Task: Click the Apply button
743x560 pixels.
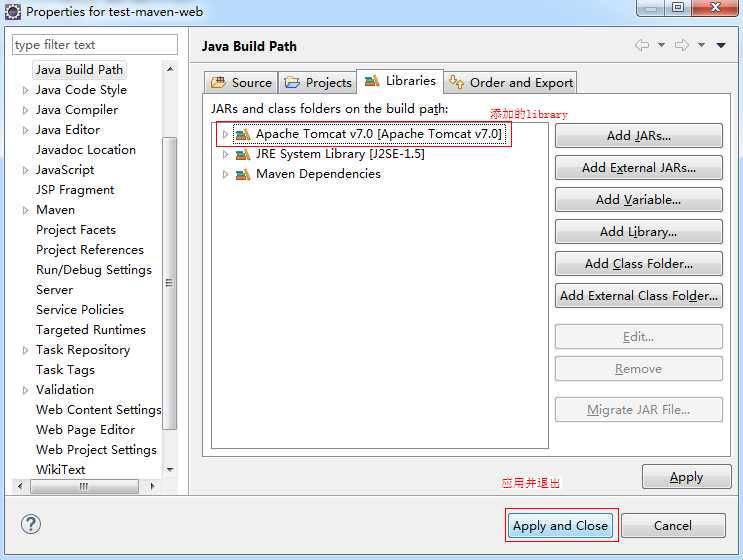Action: (687, 477)
